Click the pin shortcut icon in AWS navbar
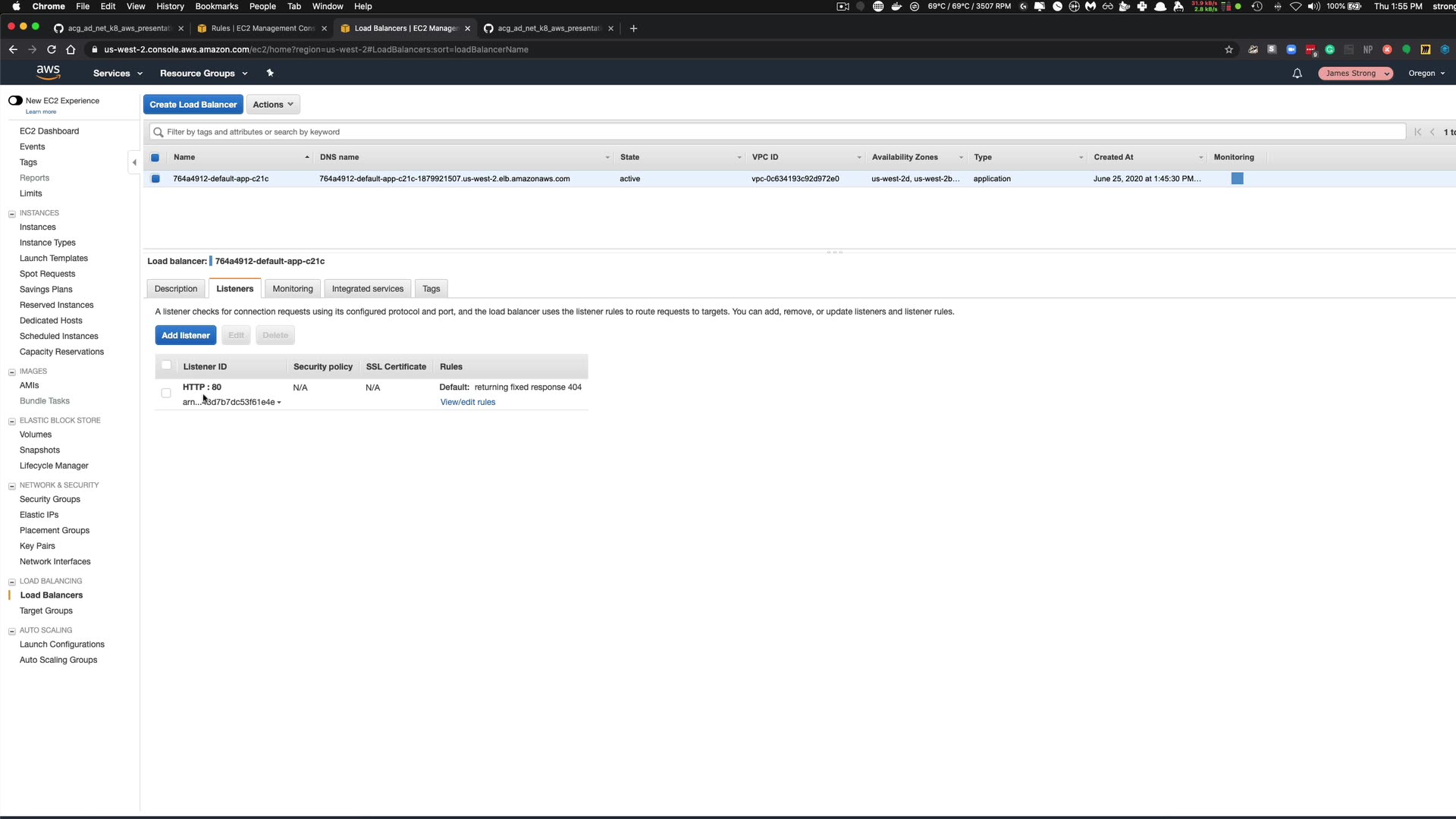Image resolution: width=1456 pixels, height=819 pixels. tap(270, 73)
